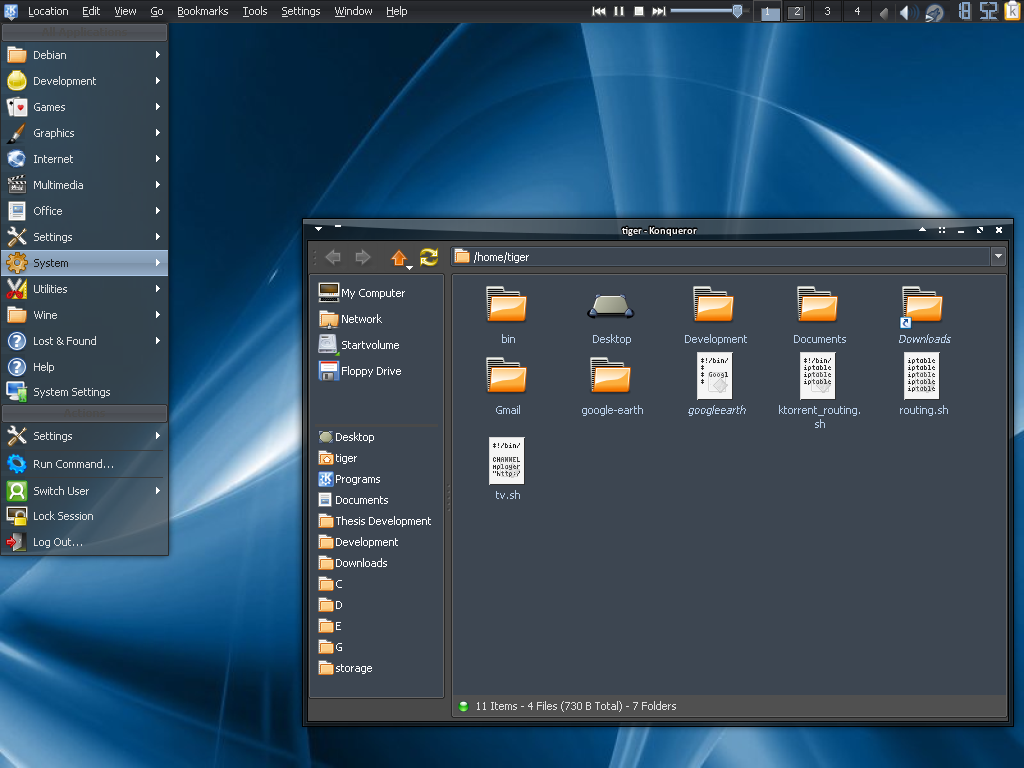The image size is (1024, 768).
Task: Open the Wine submenu
Action: (84, 315)
